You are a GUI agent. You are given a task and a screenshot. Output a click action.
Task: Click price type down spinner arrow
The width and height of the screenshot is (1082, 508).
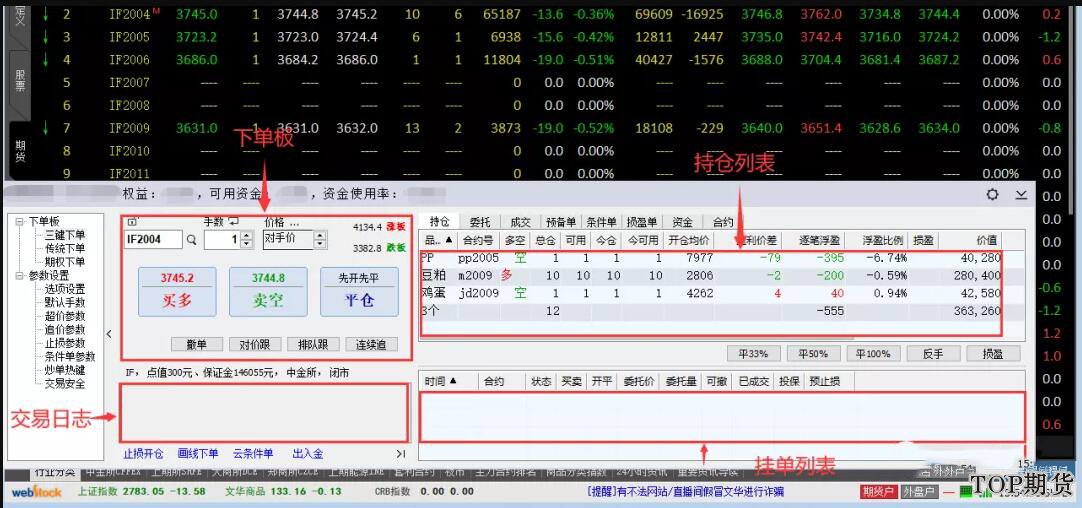click(319, 244)
